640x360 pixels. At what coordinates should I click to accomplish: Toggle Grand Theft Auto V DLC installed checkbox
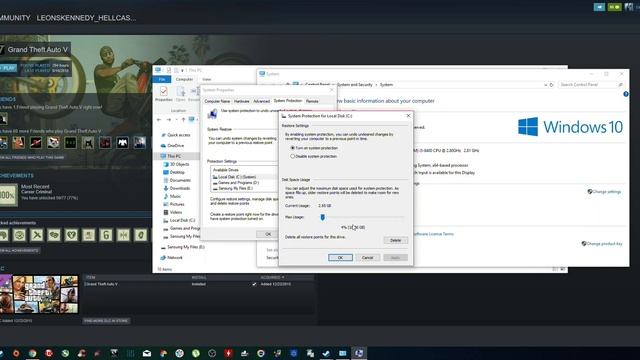254,284
